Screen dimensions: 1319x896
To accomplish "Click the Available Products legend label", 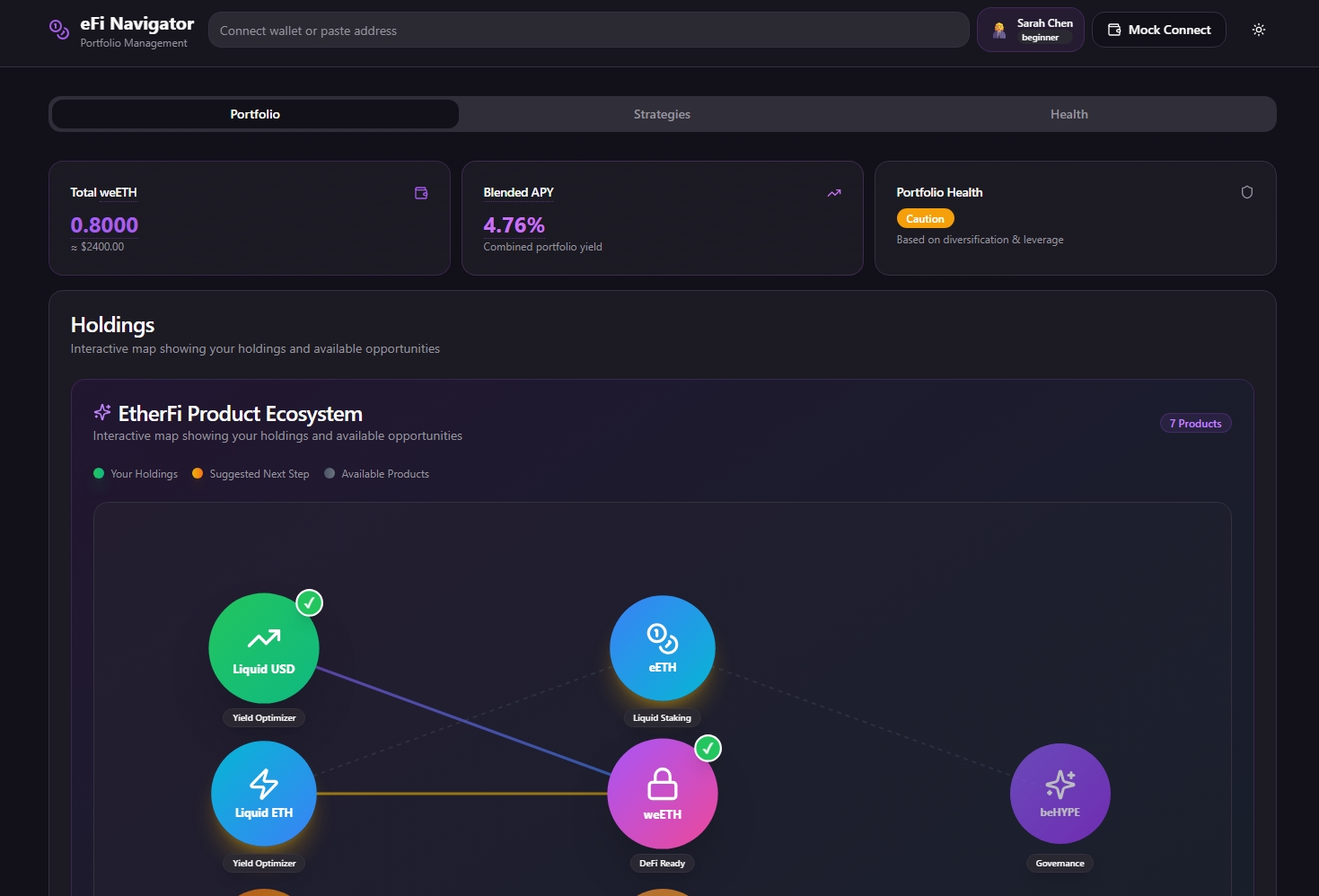I will point(385,474).
